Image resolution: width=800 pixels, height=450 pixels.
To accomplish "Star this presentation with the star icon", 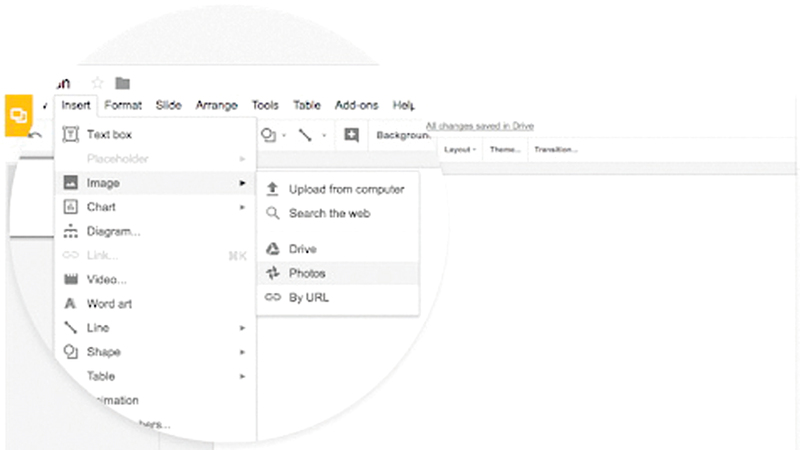I will coord(97,83).
